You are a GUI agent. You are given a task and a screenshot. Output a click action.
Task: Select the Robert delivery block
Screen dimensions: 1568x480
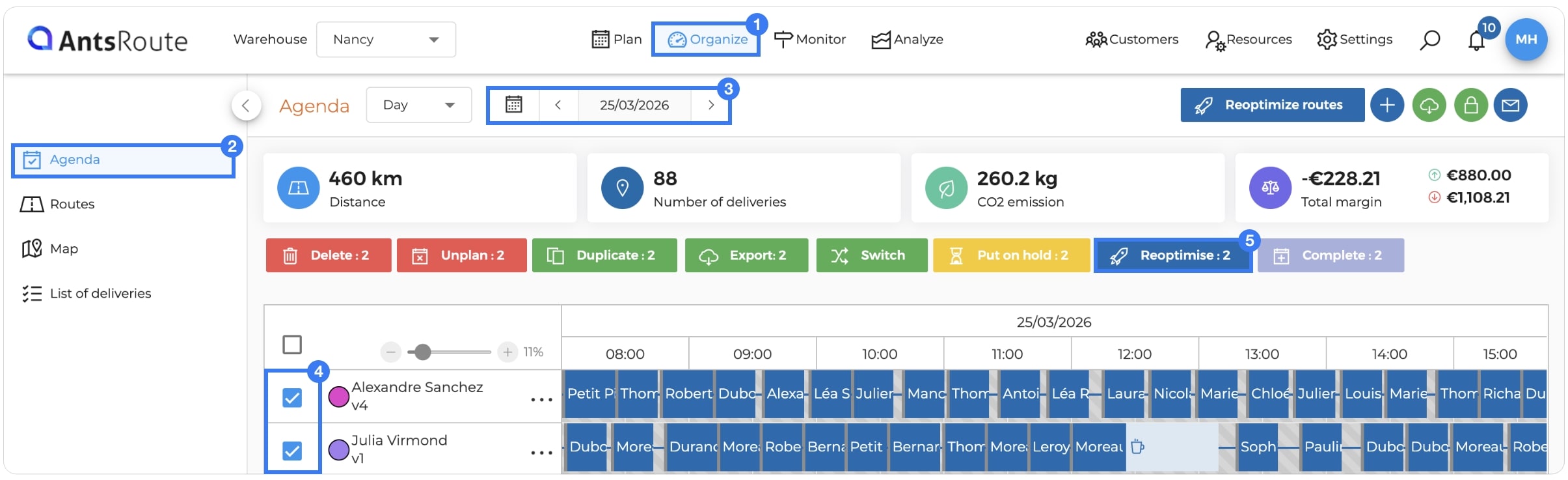pos(688,394)
